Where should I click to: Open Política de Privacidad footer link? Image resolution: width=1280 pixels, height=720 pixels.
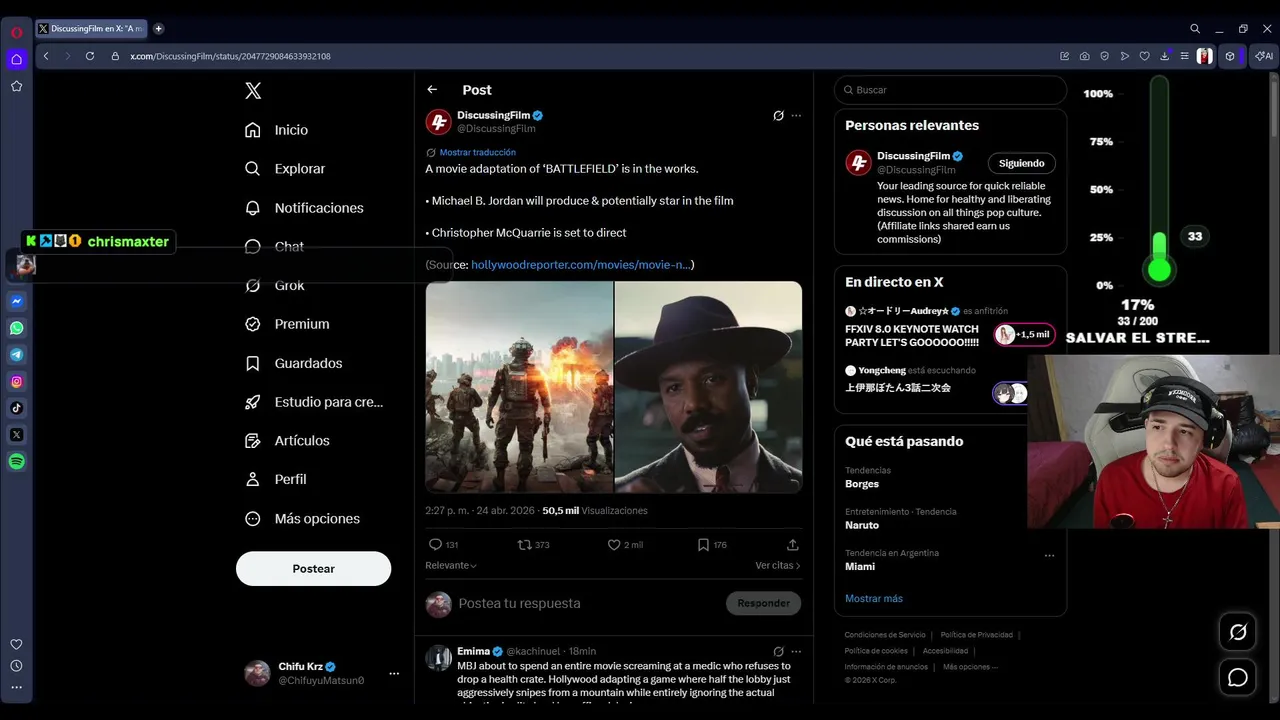point(977,635)
